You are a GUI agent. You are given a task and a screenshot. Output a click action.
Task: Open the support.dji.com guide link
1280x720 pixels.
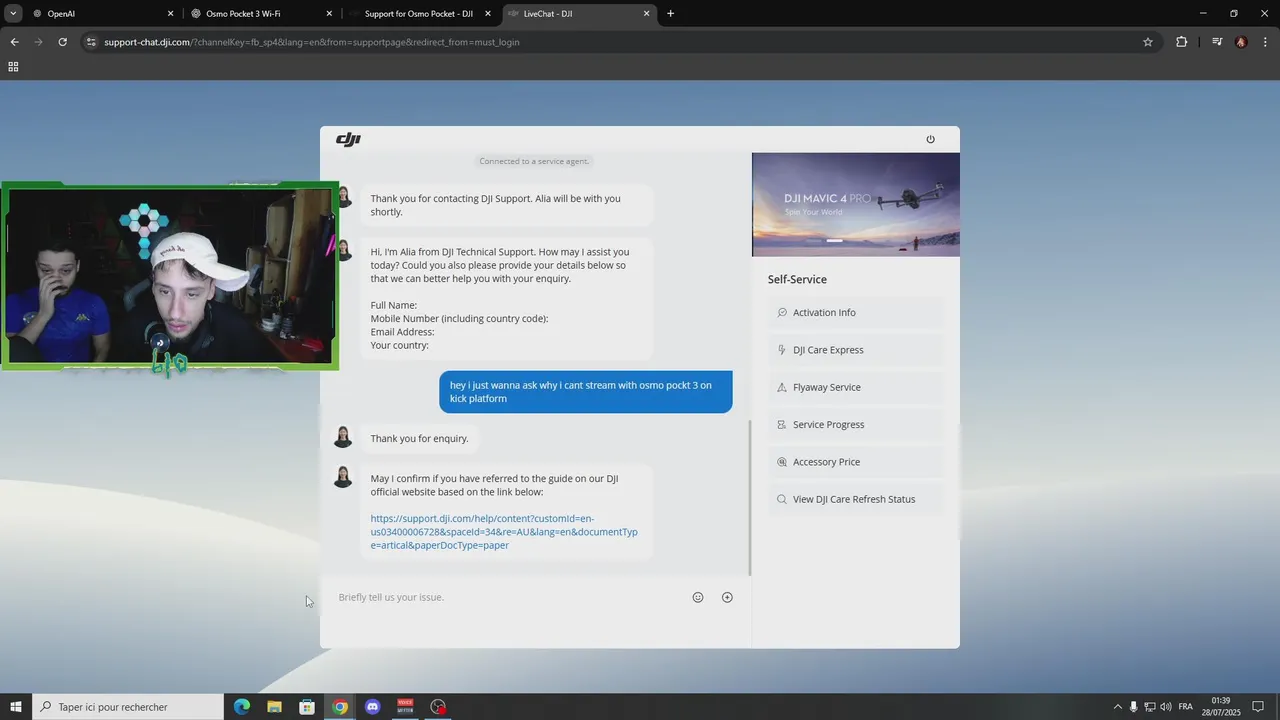[504, 532]
